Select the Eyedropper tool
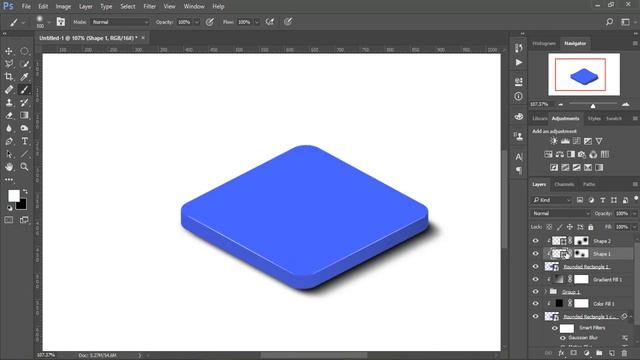 pyautogui.click(x=24, y=77)
